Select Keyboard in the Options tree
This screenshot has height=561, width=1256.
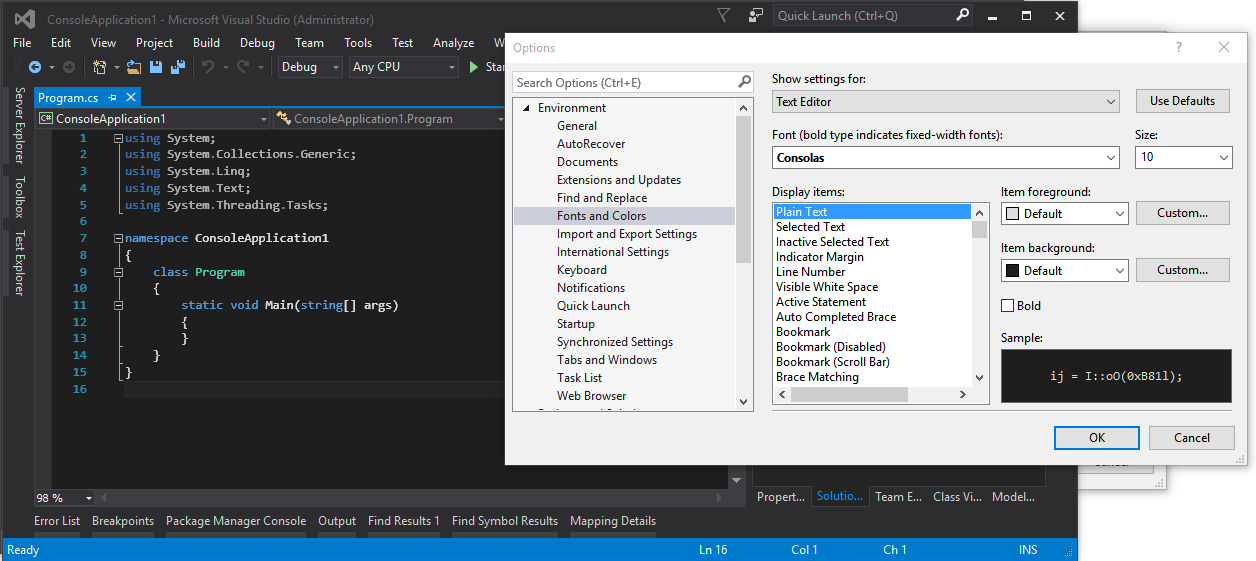pyautogui.click(x=582, y=270)
